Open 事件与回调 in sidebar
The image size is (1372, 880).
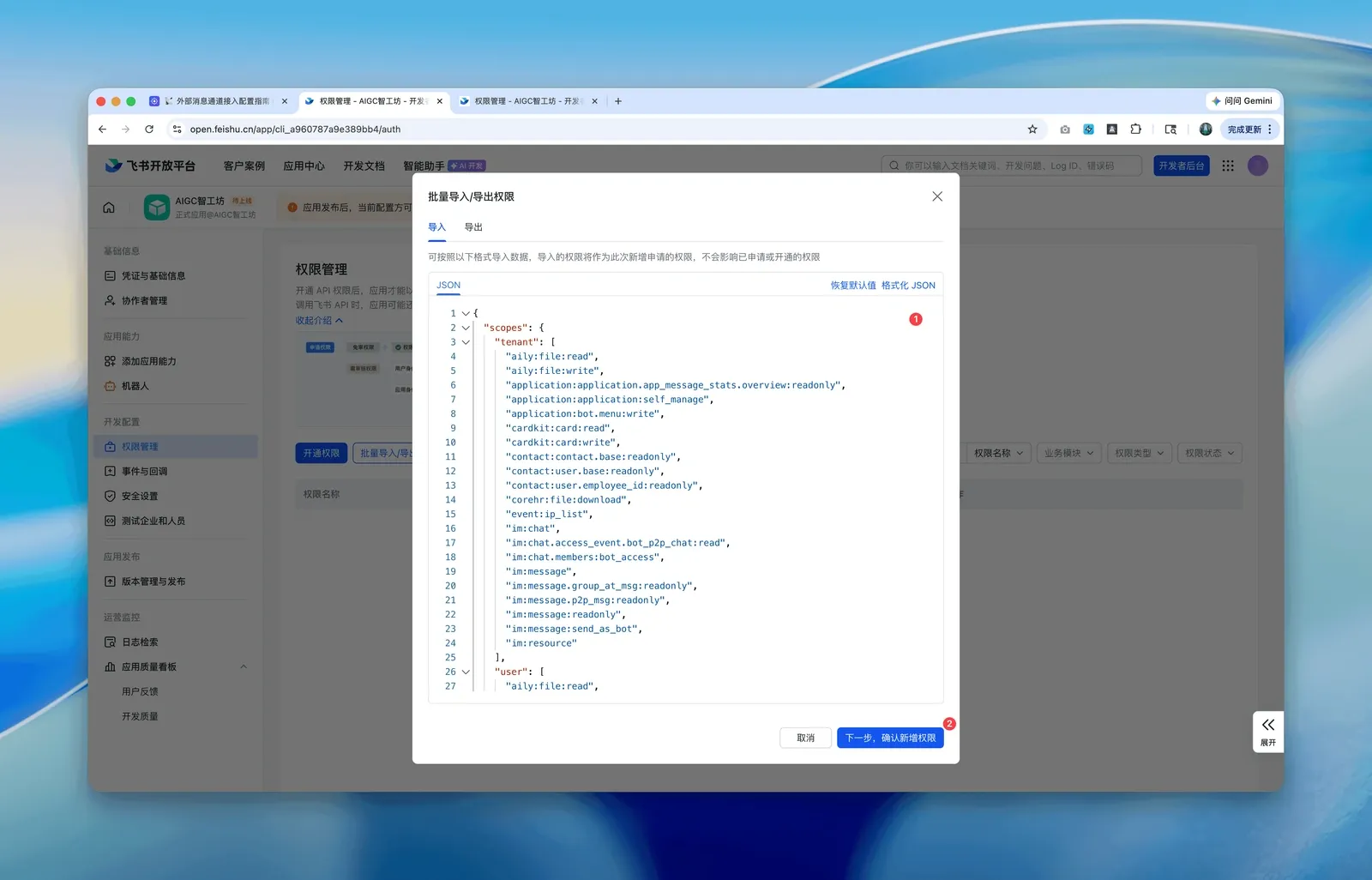[x=144, y=472]
